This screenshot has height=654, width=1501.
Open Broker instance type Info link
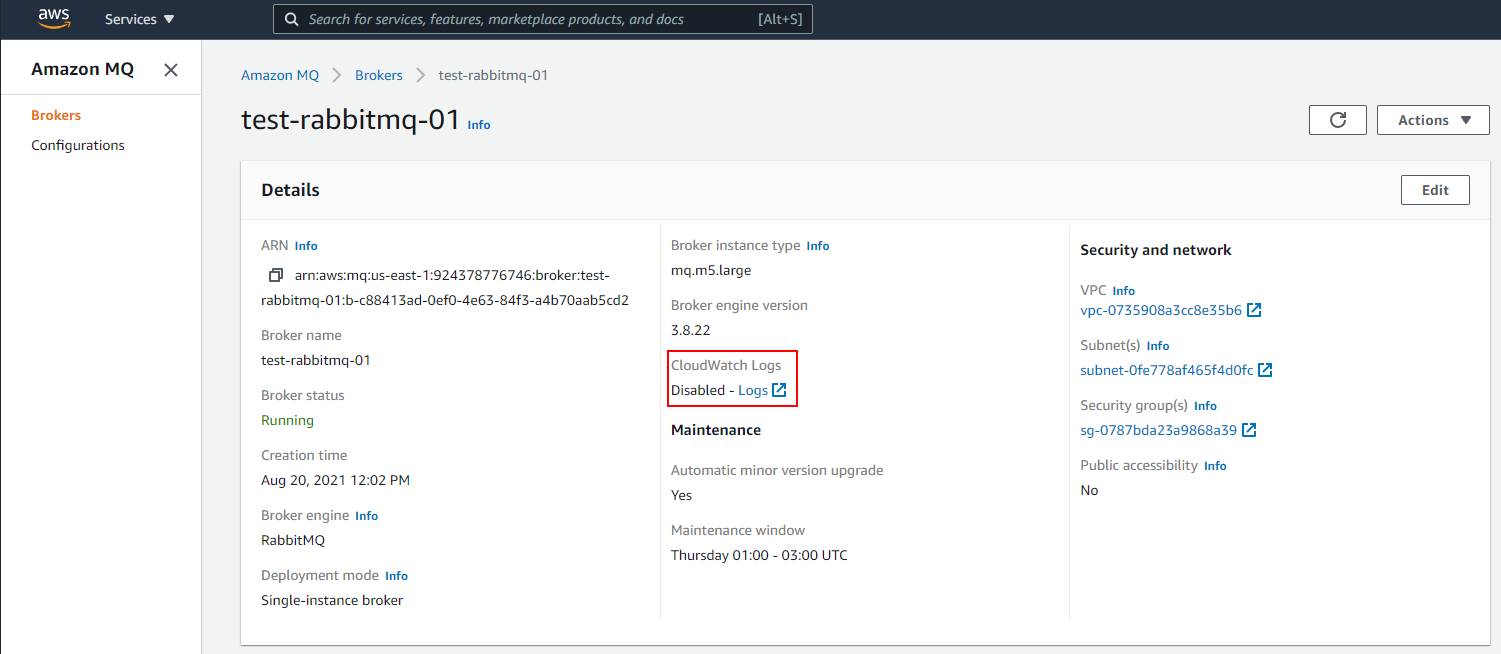pyautogui.click(x=818, y=246)
